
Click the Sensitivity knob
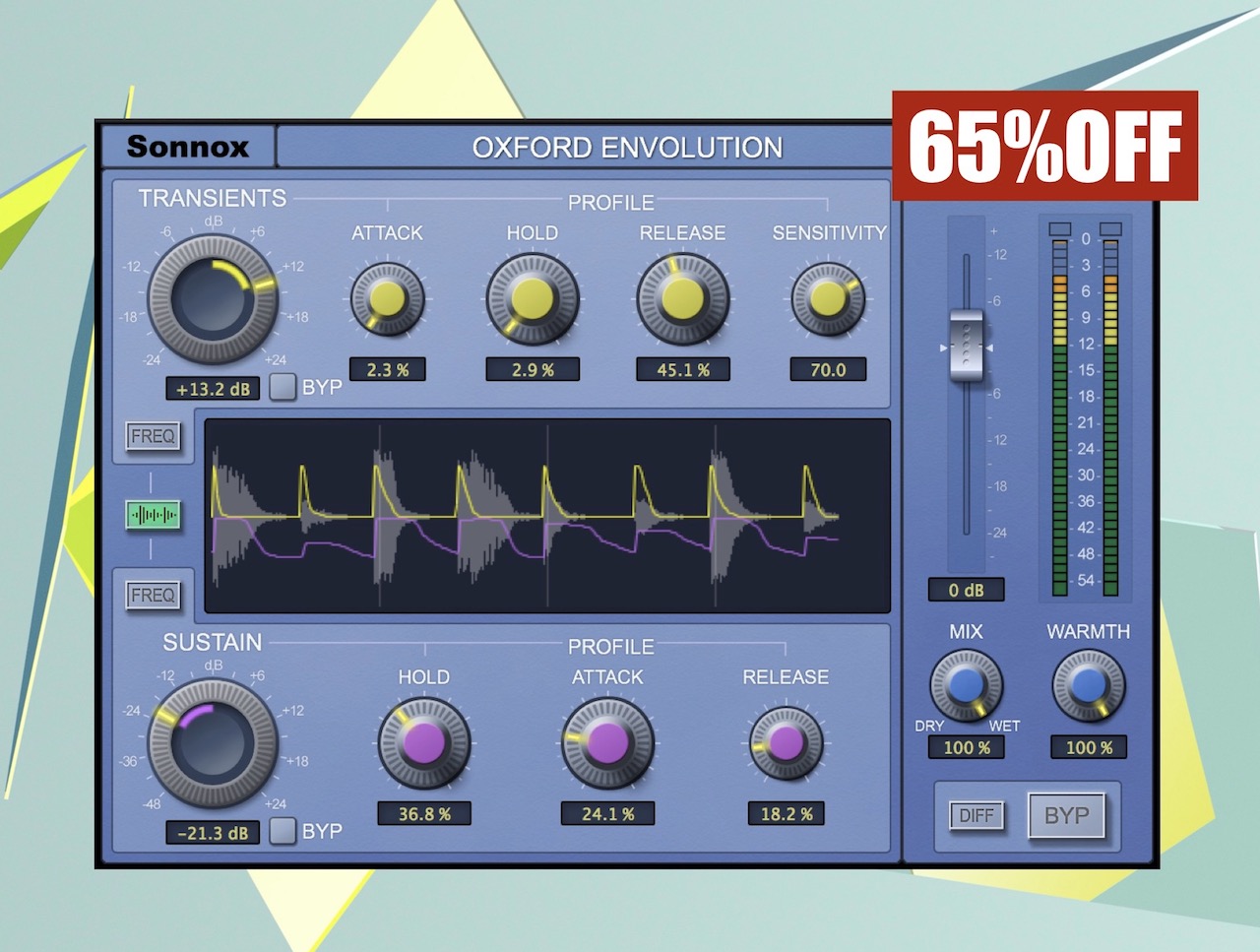[828, 298]
